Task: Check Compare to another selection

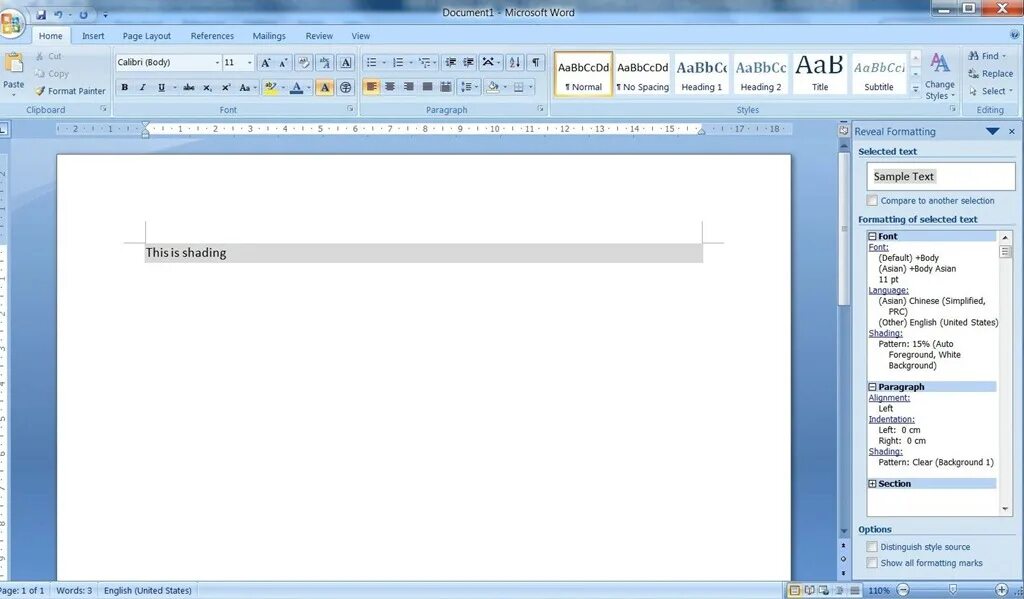Action: point(872,201)
